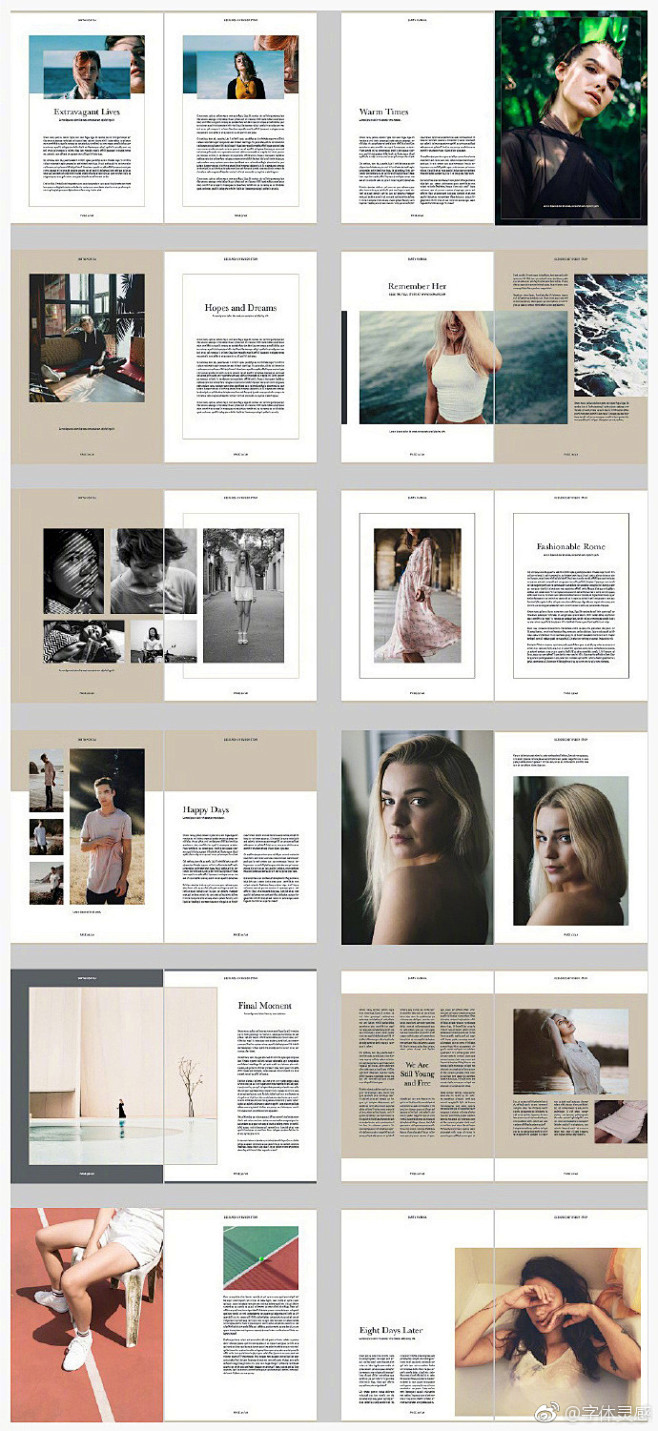The height and width of the screenshot is (1431, 658).
Task: Select the Extravagant Lives heading
Action: [86, 112]
